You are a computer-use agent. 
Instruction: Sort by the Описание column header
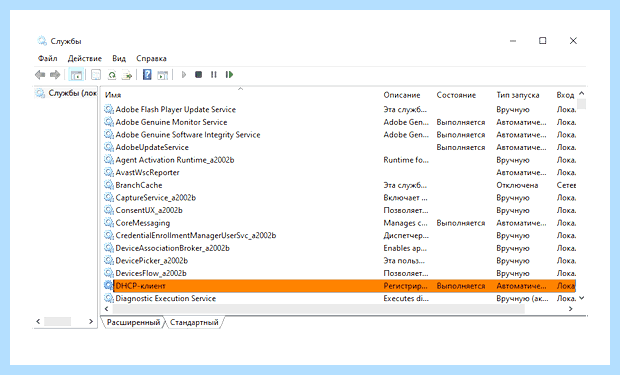click(x=402, y=95)
